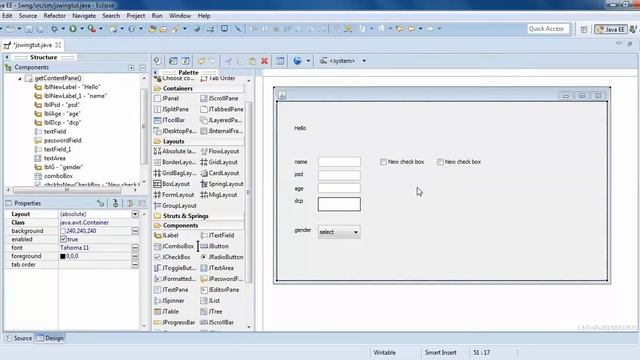The width and height of the screenshot is (640, 360).
Task: Click the foreground black color swatch
Action: click(63, 256)
